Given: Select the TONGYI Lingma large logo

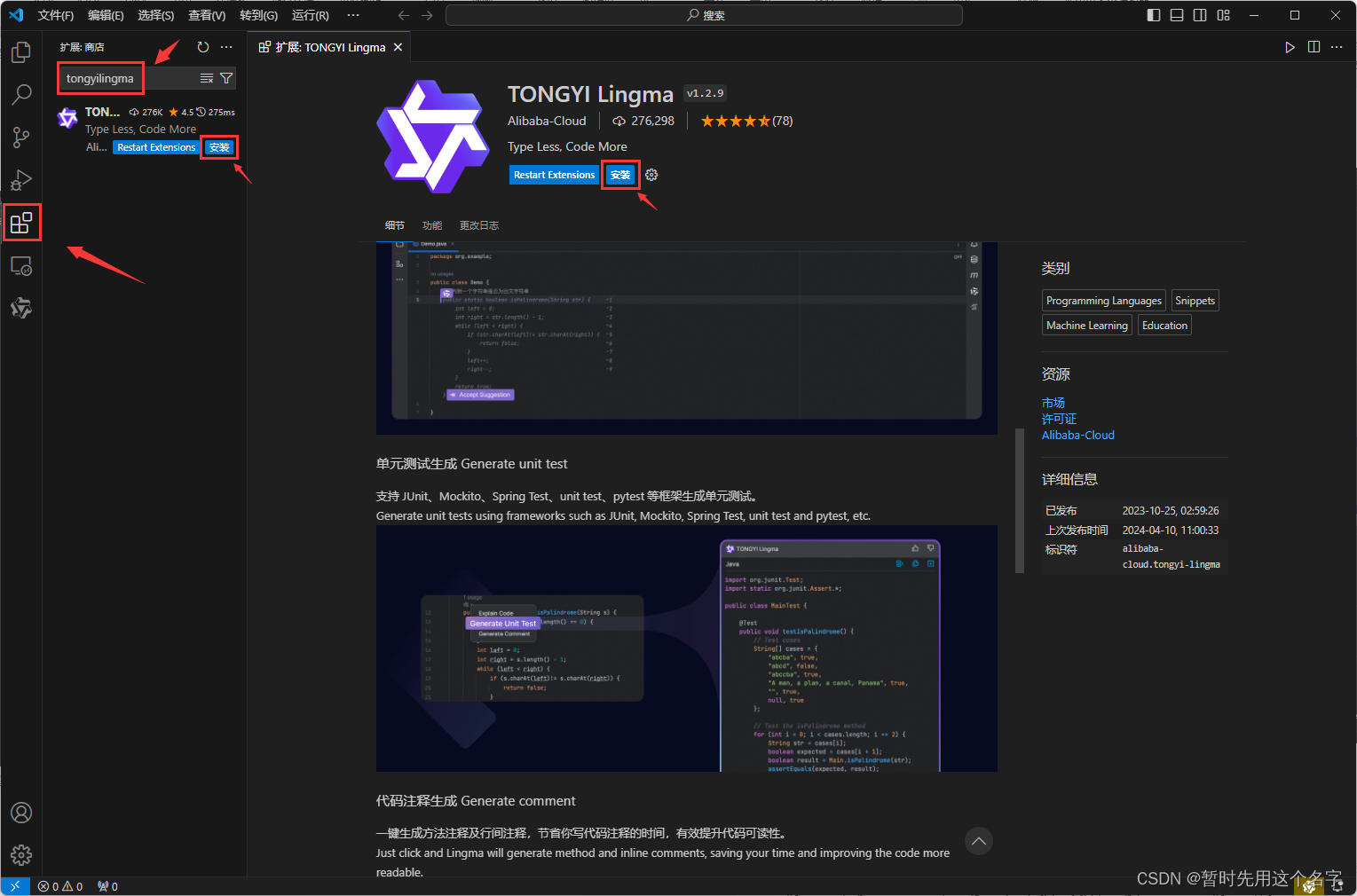Looking at the screenshot, I should coord(433,137).
